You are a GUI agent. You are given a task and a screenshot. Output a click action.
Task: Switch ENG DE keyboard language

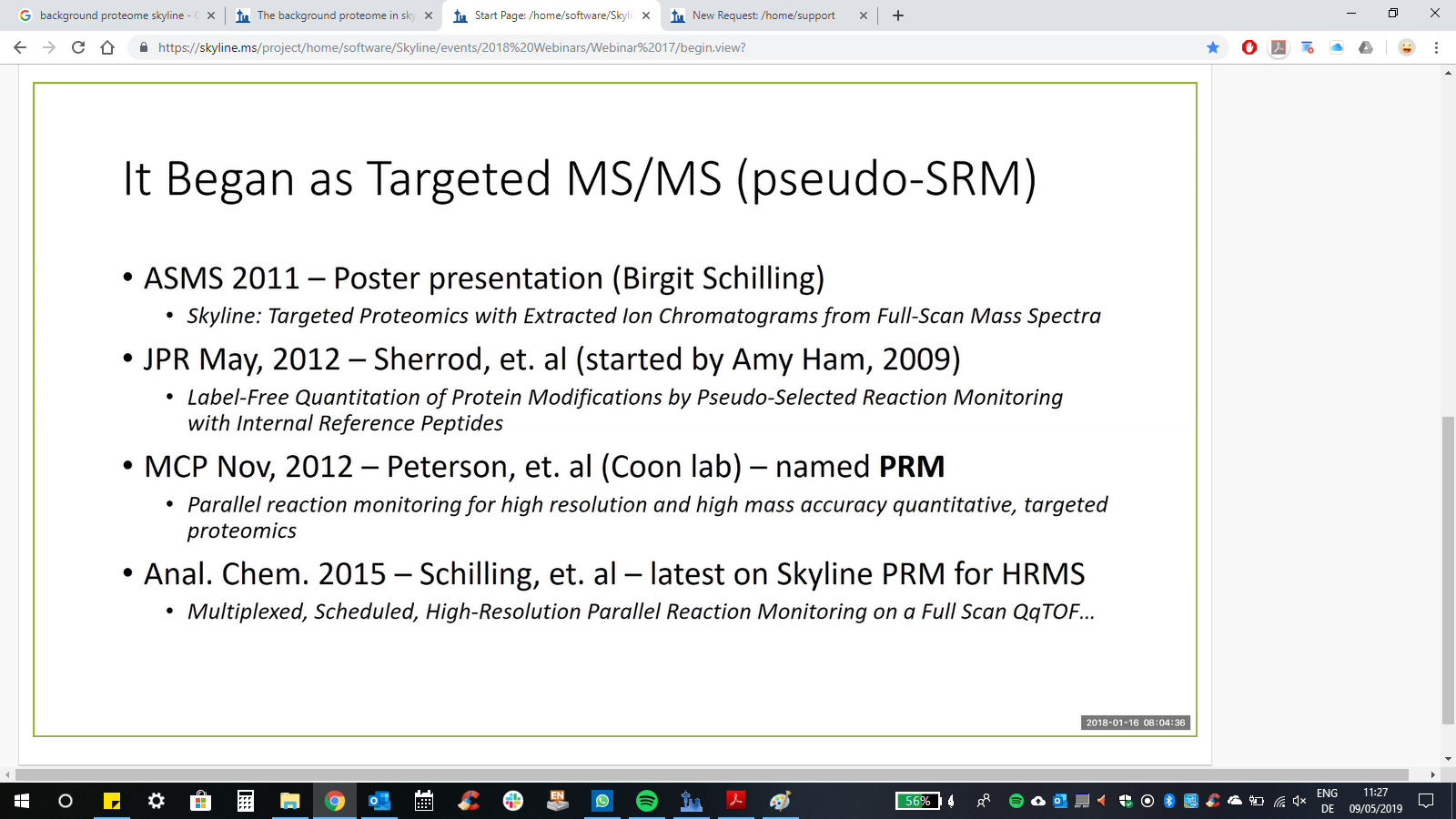click(1327, 801)
